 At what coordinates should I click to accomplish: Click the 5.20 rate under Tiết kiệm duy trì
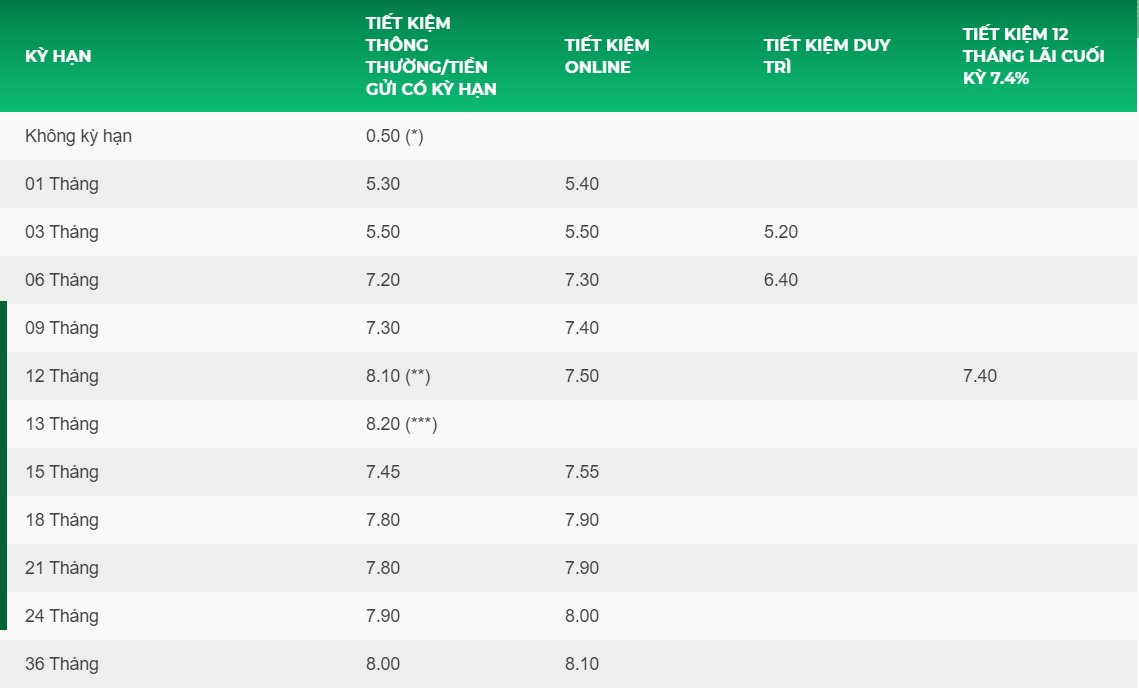(781, 232)
